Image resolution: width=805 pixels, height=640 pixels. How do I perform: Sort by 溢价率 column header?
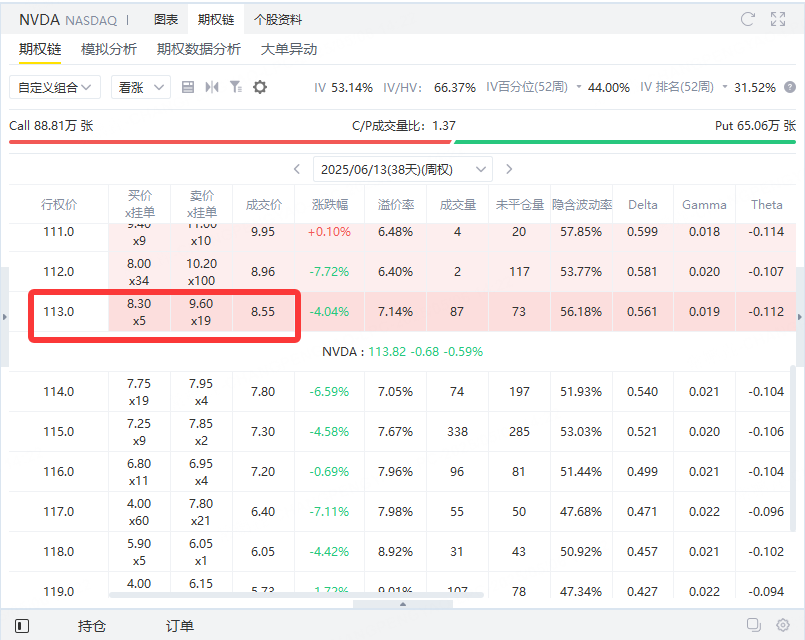[396, 205]
